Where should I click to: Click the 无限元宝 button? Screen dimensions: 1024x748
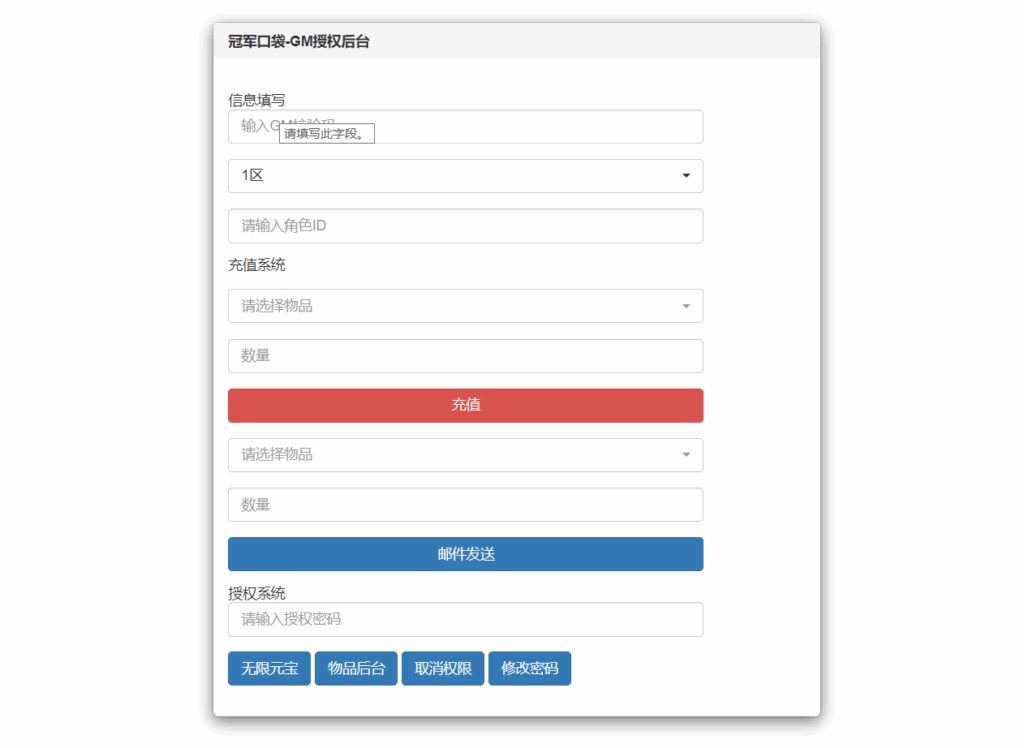tap(269, 669)
